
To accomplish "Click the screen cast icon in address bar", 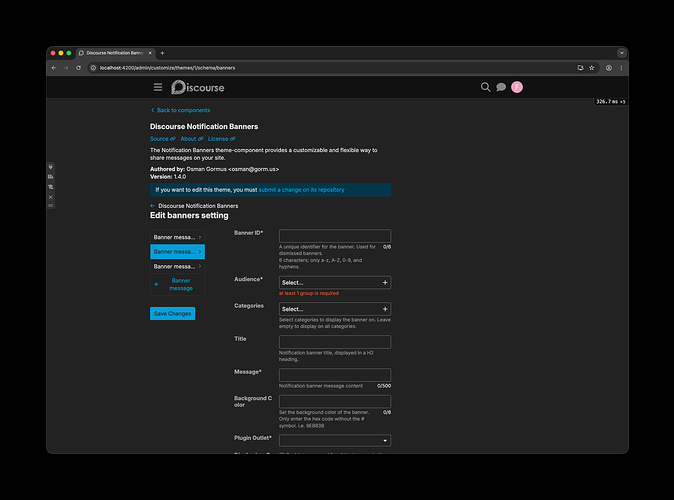I will tap(580, 68).
